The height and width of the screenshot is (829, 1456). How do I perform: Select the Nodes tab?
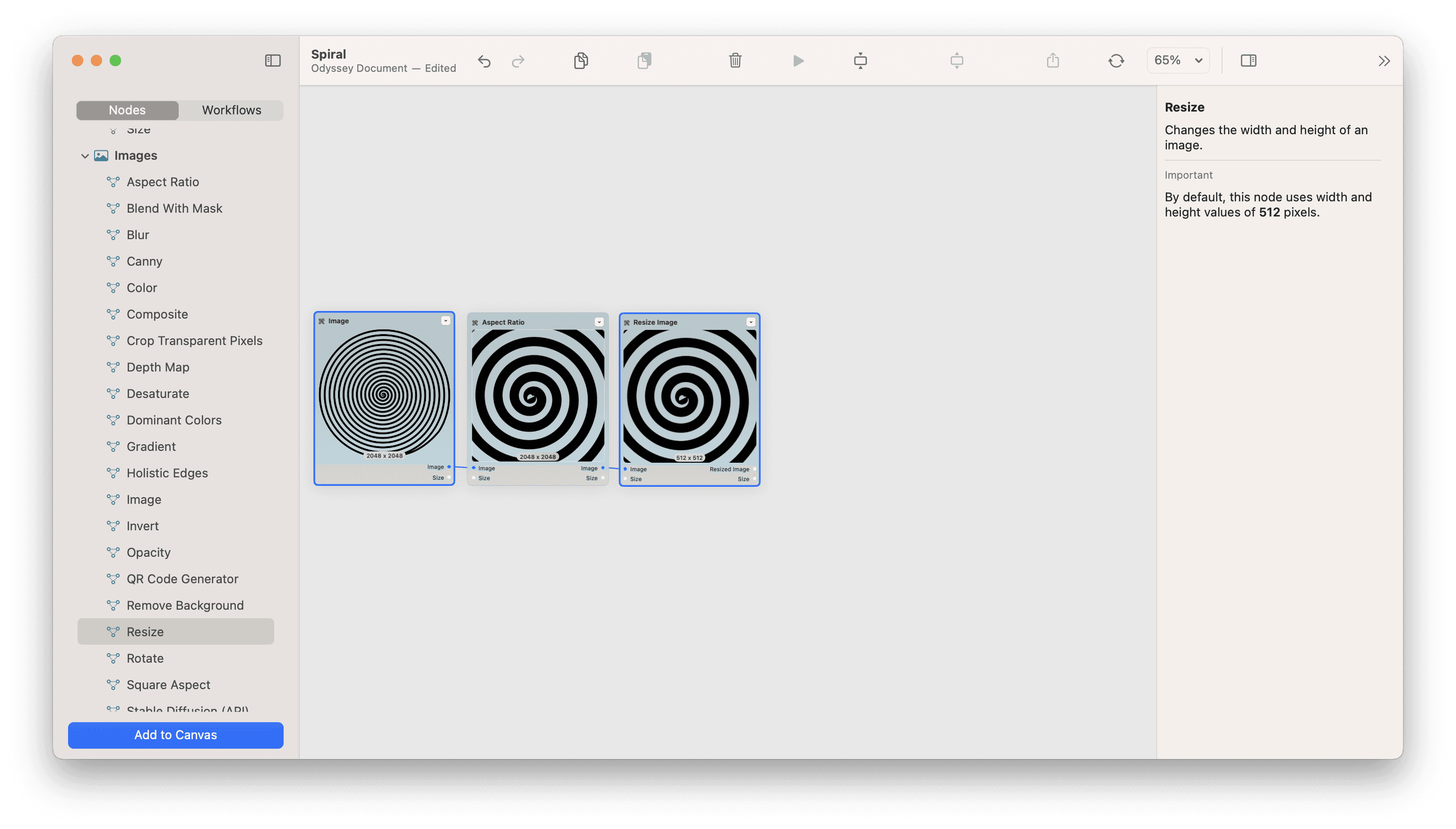click(127, 110)
